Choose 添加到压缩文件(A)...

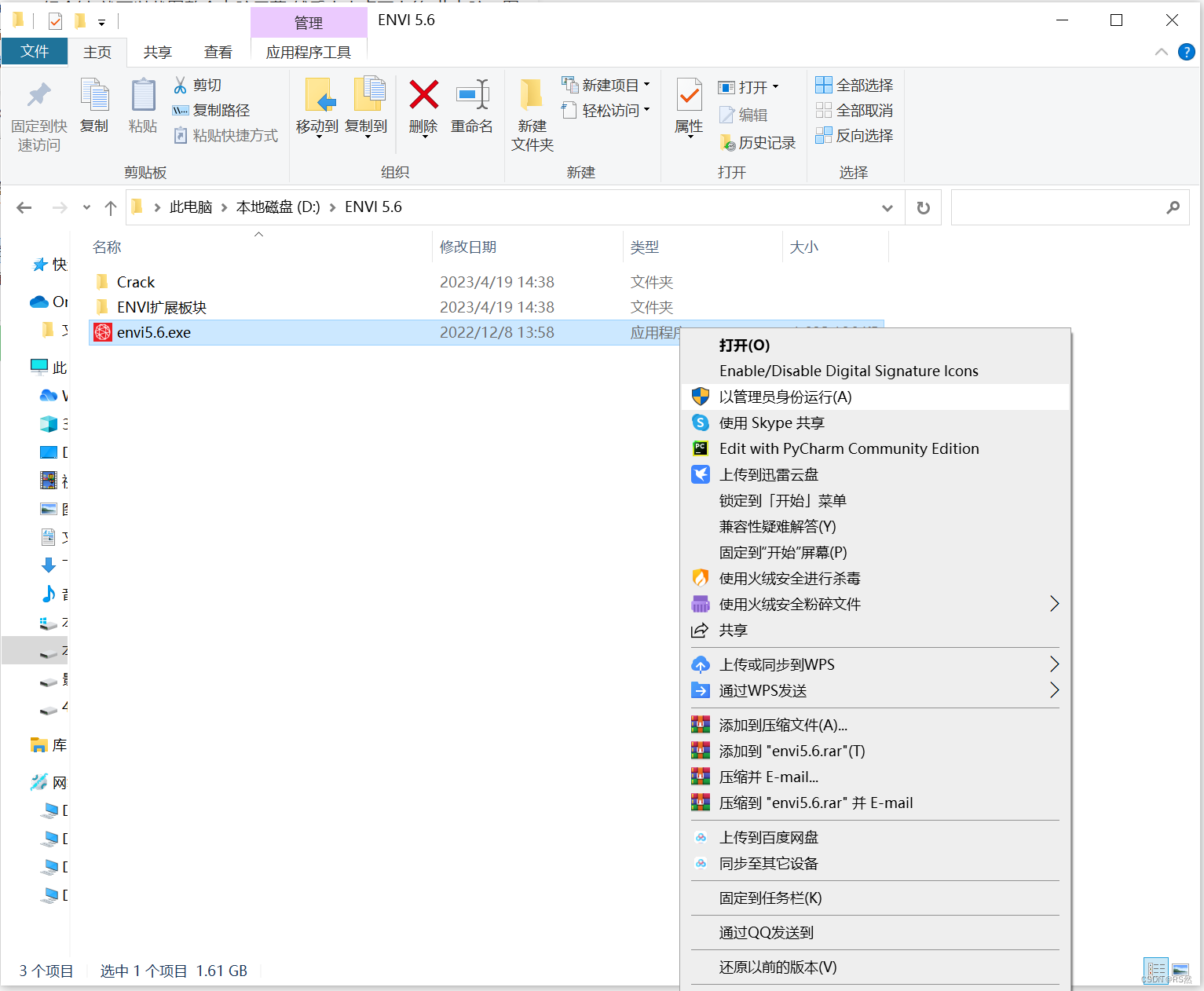876,725
